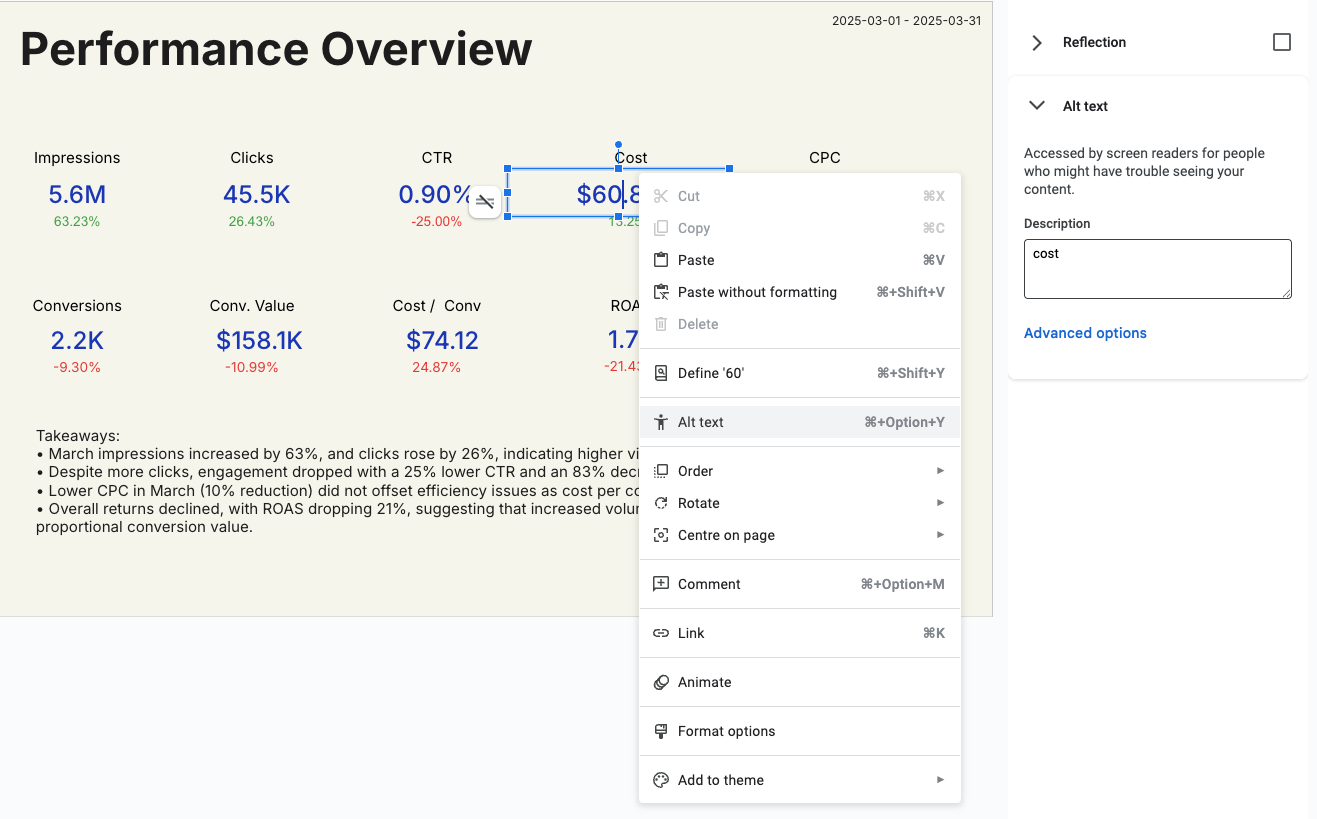Click the Animate motion icon
Screen dimensions: 1317x819
click(x=660, y=682)
